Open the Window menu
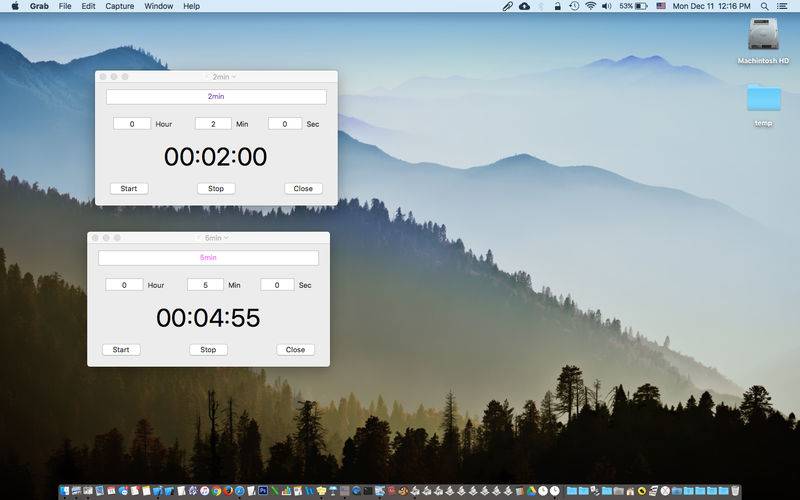Viewport: 800px width, 500px height. 159,6
